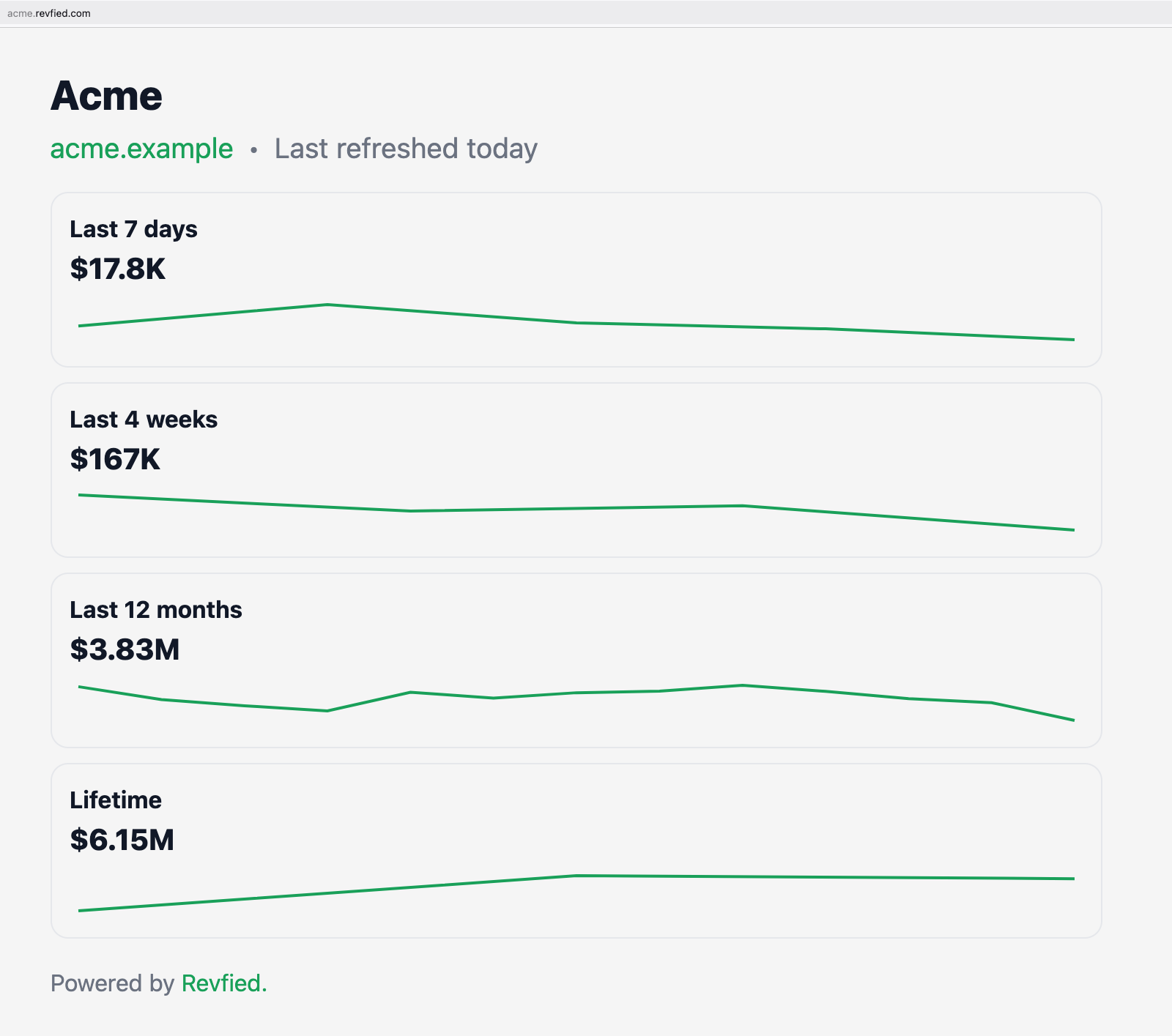Click the Last 4 weeks sparkline chart

click(576, 509)
